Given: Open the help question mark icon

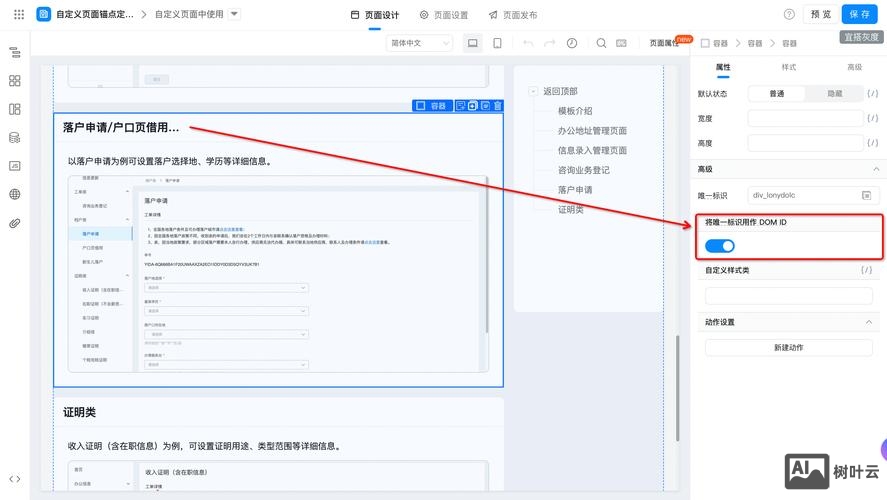Looking at the screenshot, I should [x=789, y=15].
